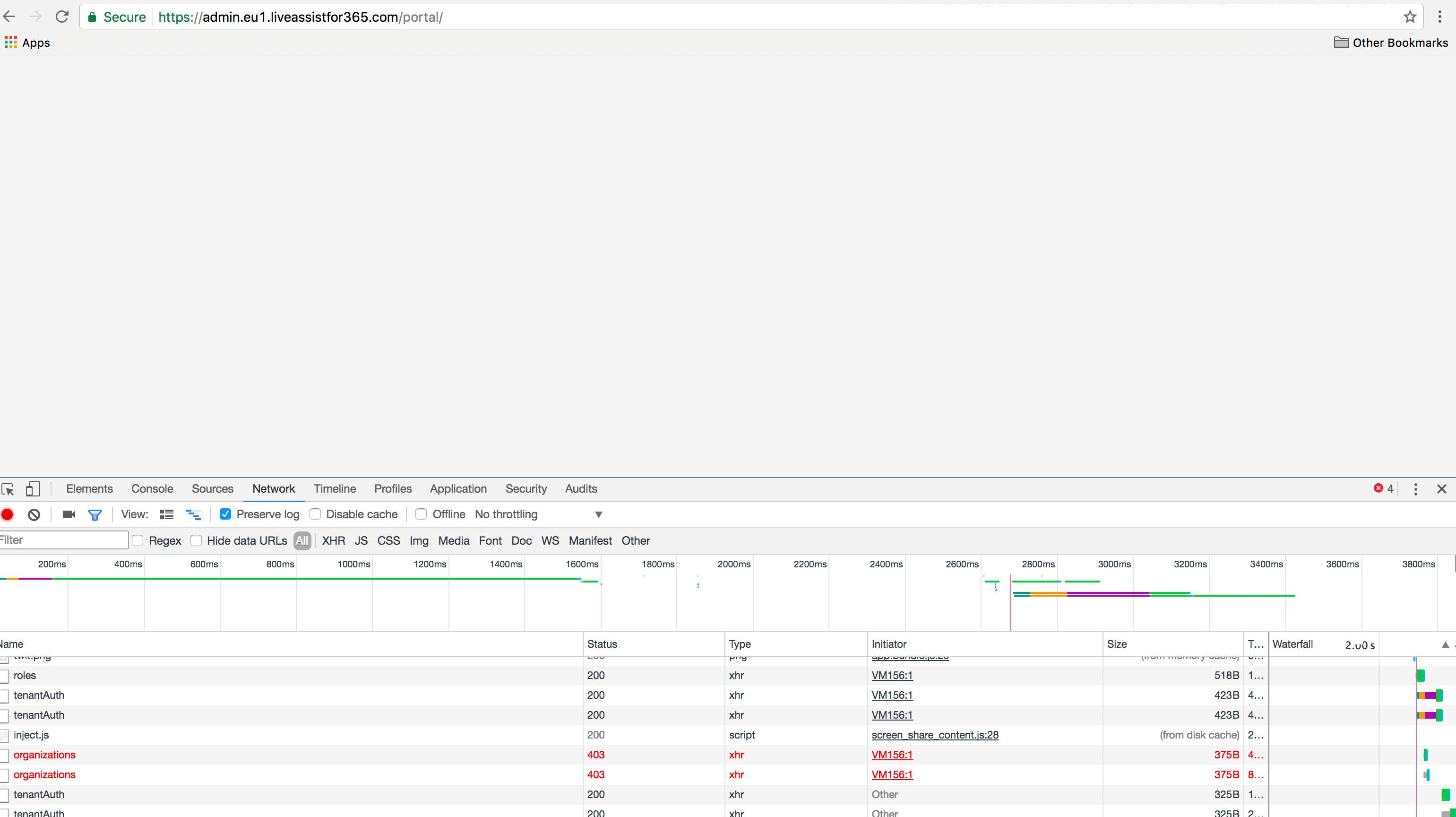Click the green Secure padlock
Image resolution: width=1456 pixels, height=817 pixels.
coord(92,17)
